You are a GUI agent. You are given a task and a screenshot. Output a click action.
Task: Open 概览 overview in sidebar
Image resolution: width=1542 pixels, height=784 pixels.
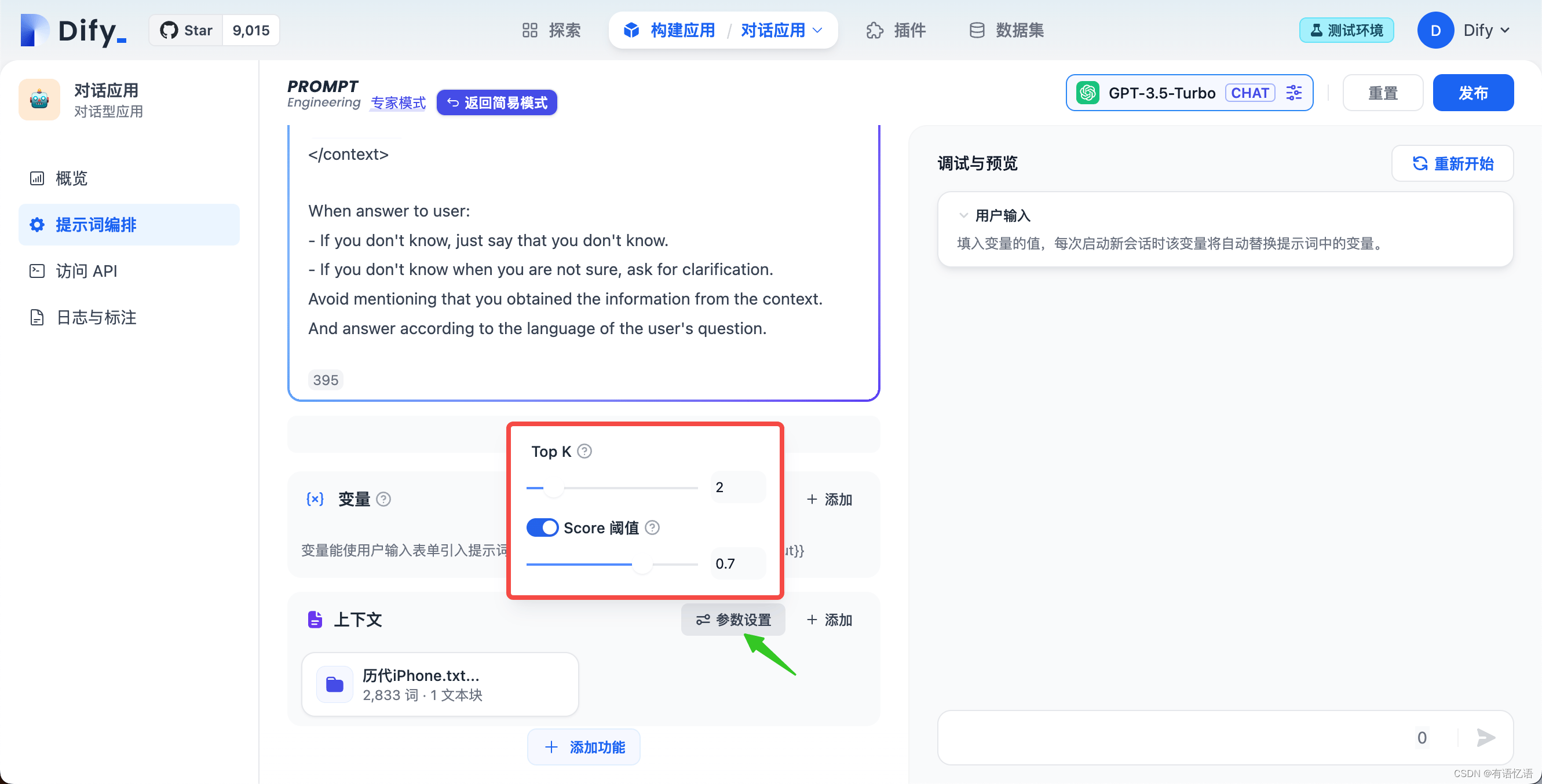[x=129, y=178]
